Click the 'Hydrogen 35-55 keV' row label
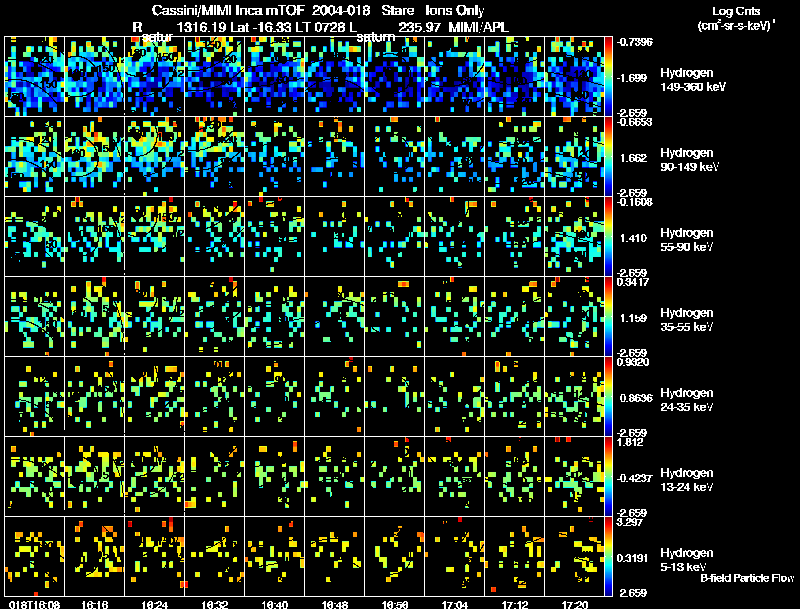Image resolution: width=800 pixels, height=609 pixels. point(687,320)
